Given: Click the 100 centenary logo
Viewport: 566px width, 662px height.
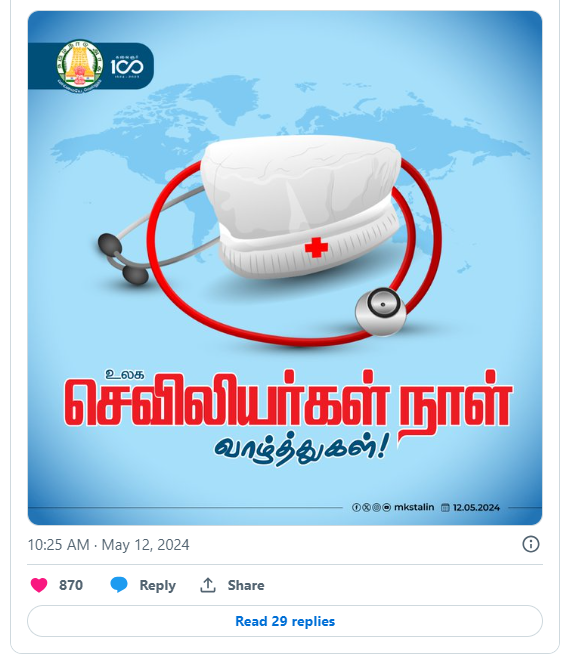Looking at the screenshot, I should 127,66.
